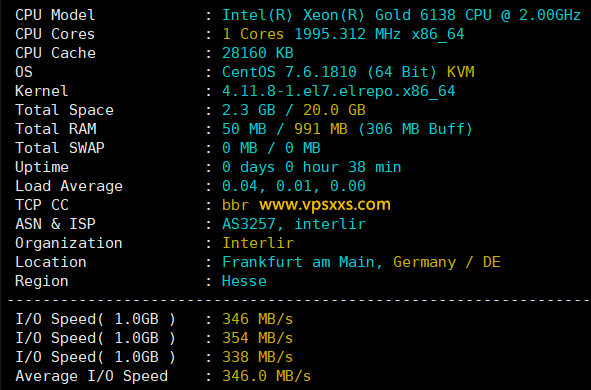Click the CPU Model value text

(401, 15)
